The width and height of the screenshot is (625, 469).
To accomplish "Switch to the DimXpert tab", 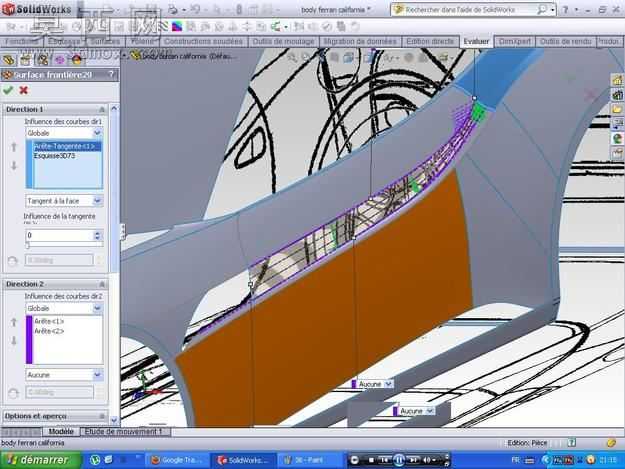I will coord(515,41).
